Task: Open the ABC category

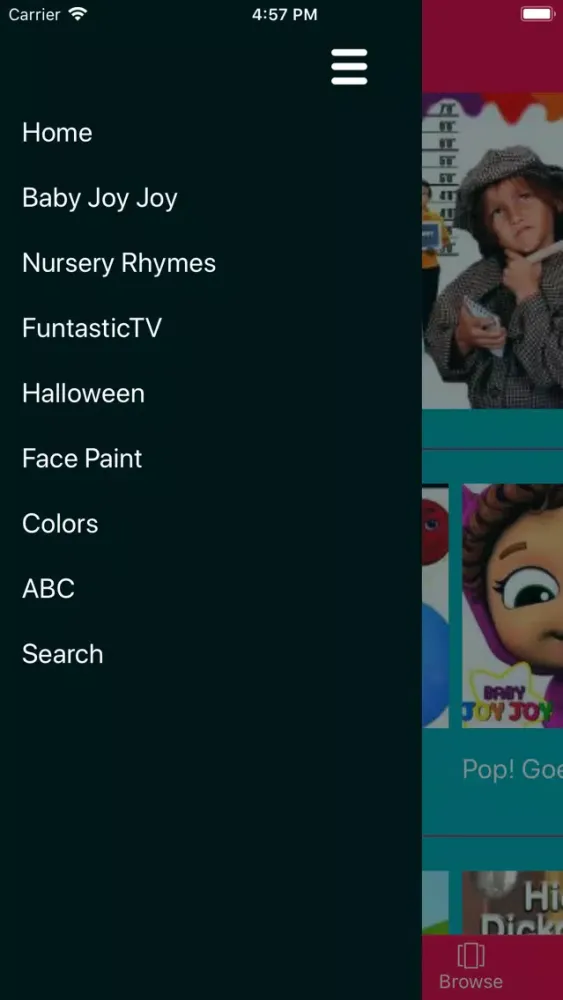Action: [48, 589]
